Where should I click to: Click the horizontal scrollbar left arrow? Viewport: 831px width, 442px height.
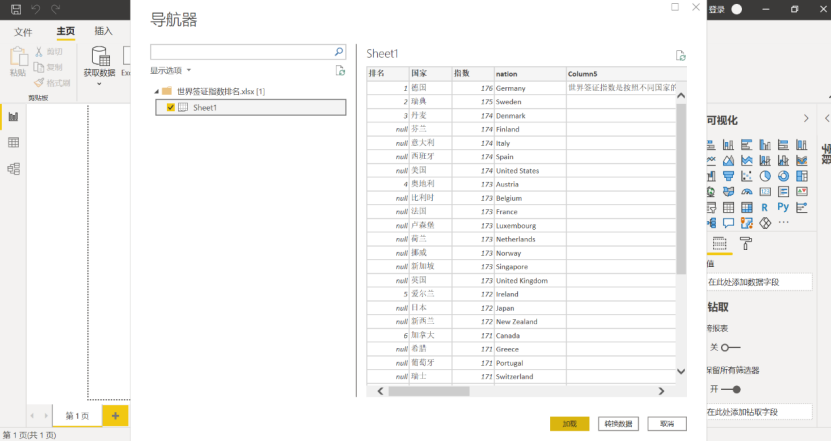(x=380, y=391)
